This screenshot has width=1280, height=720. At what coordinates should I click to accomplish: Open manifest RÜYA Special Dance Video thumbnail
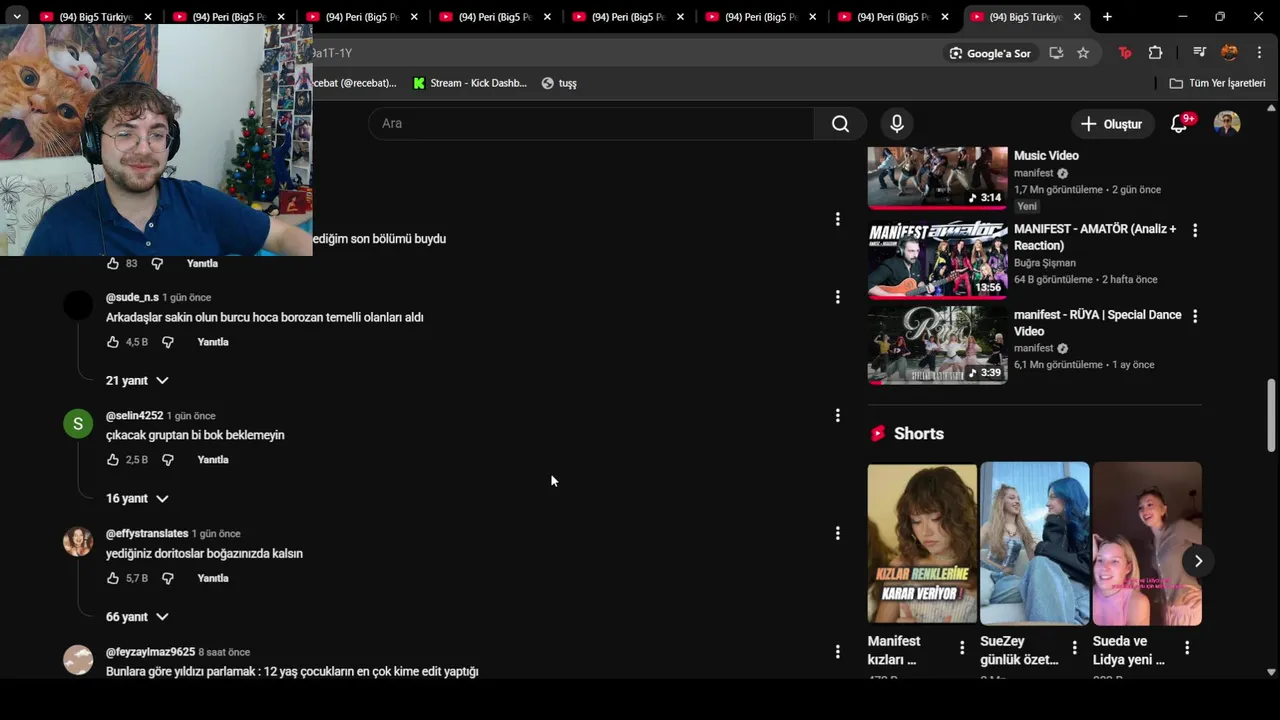937,345
